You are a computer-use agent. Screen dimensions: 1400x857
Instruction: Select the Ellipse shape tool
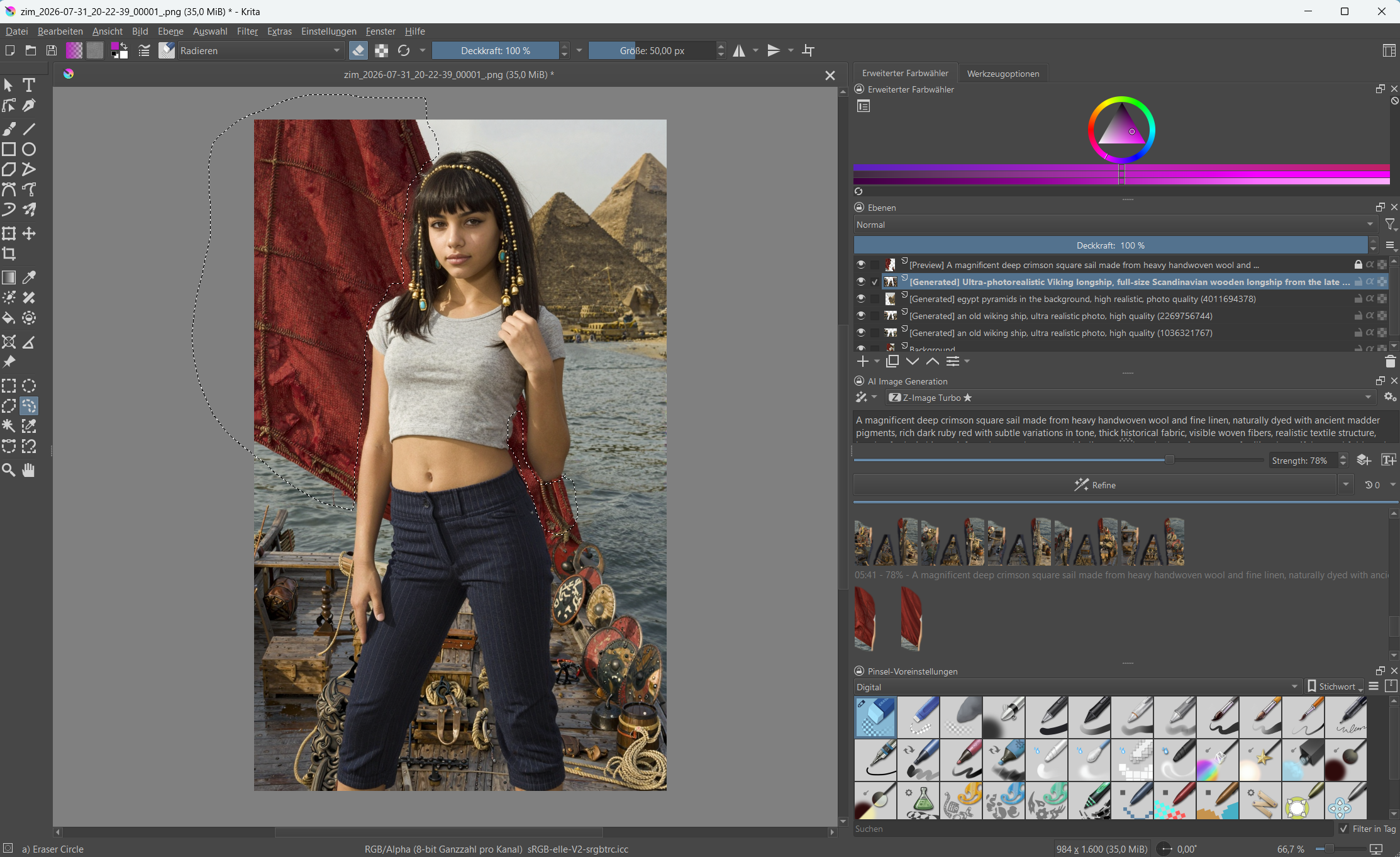(x=29, y=149)
